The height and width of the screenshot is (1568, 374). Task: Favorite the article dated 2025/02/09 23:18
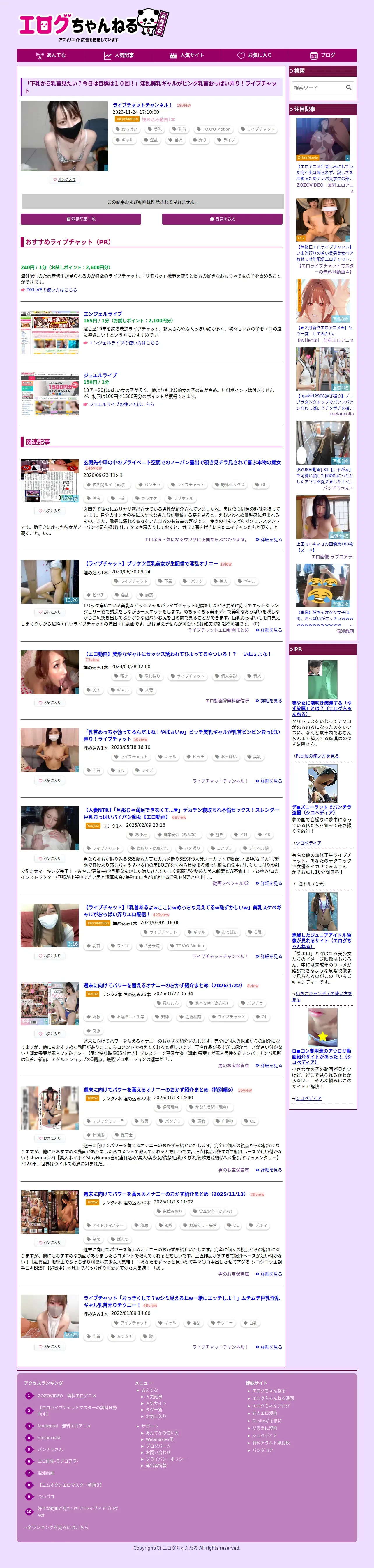(49, 859)
